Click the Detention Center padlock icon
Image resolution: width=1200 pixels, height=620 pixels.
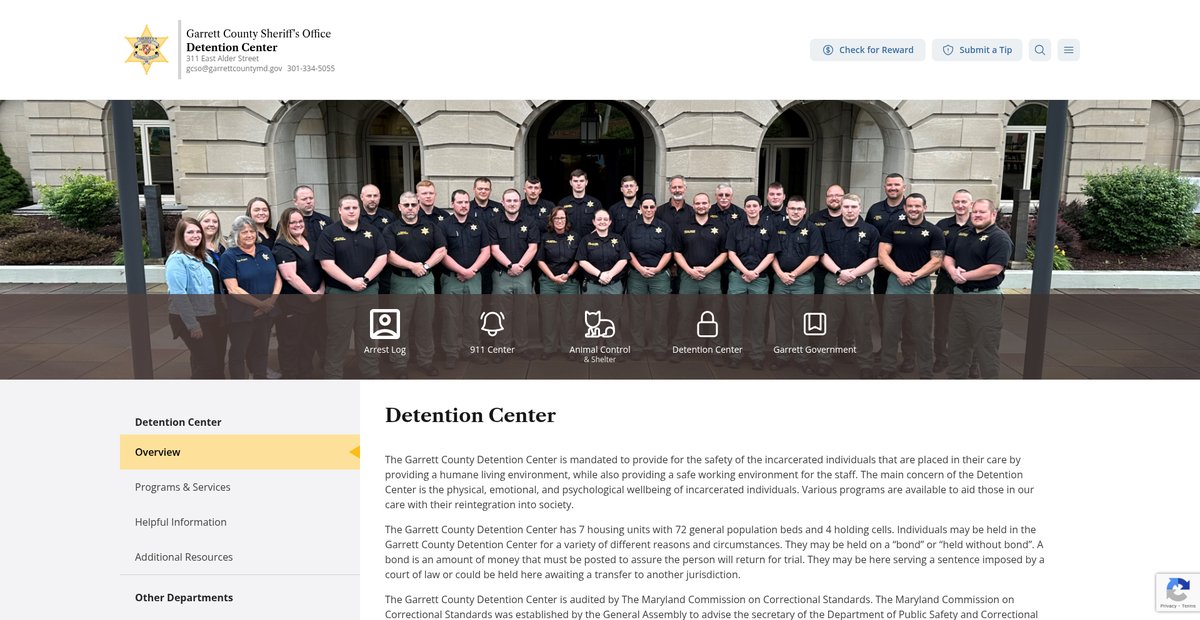coord(707,323)
